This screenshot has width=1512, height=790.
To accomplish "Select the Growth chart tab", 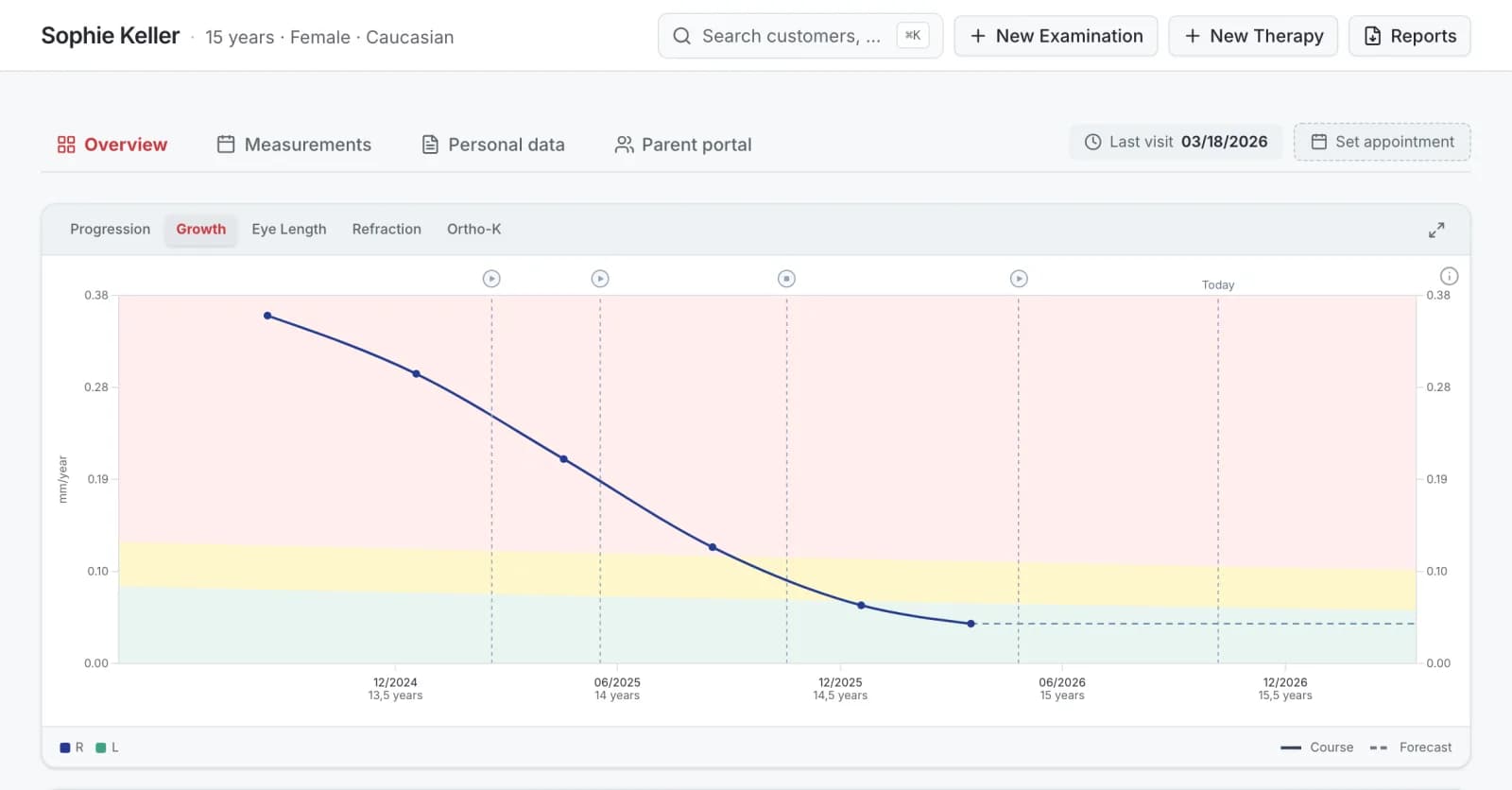I will (x=201, y=229).
